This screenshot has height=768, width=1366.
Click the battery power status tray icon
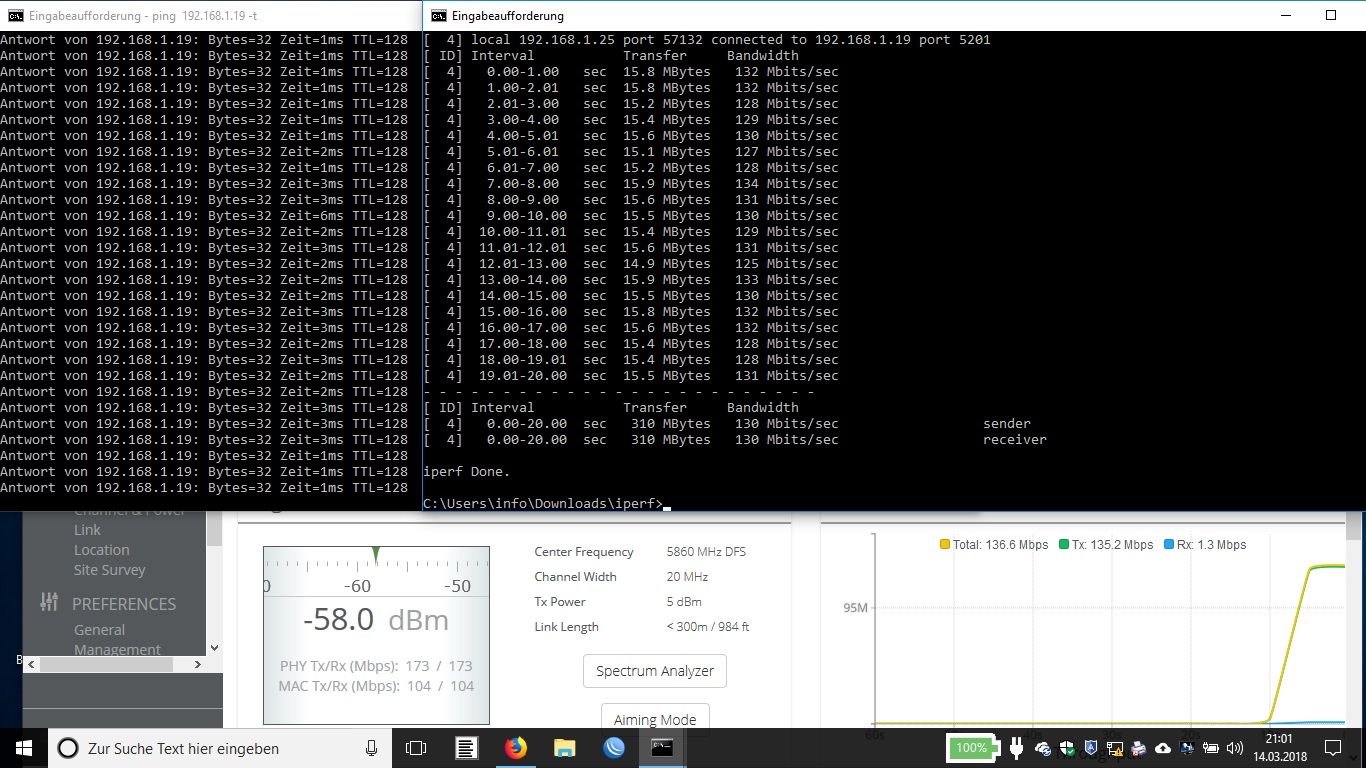click(x=1210, y=748)
